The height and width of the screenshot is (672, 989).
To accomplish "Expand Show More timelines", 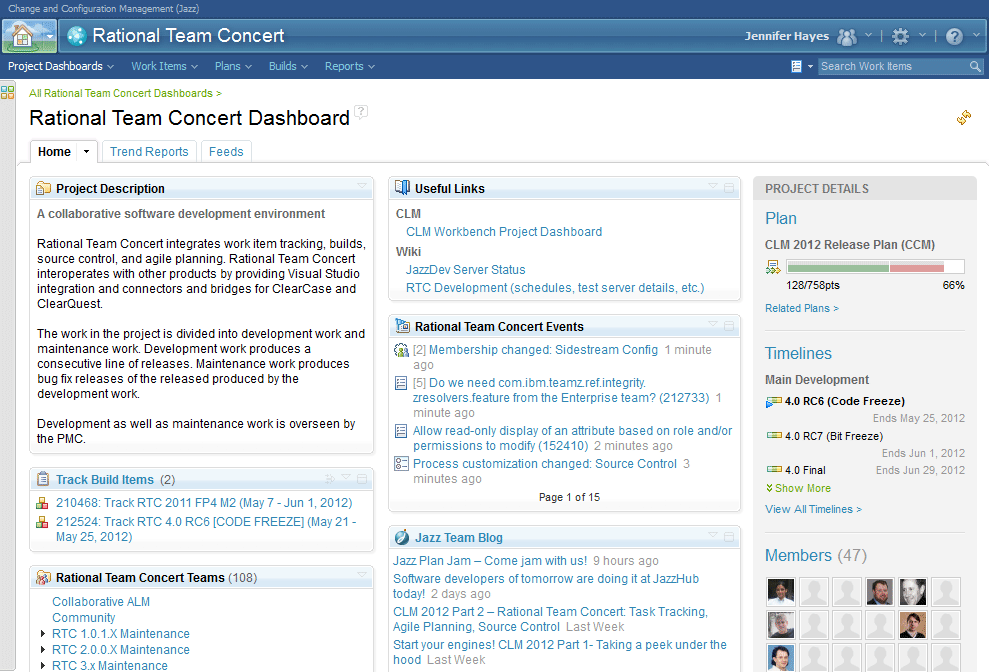I will [x=798, y=488].
